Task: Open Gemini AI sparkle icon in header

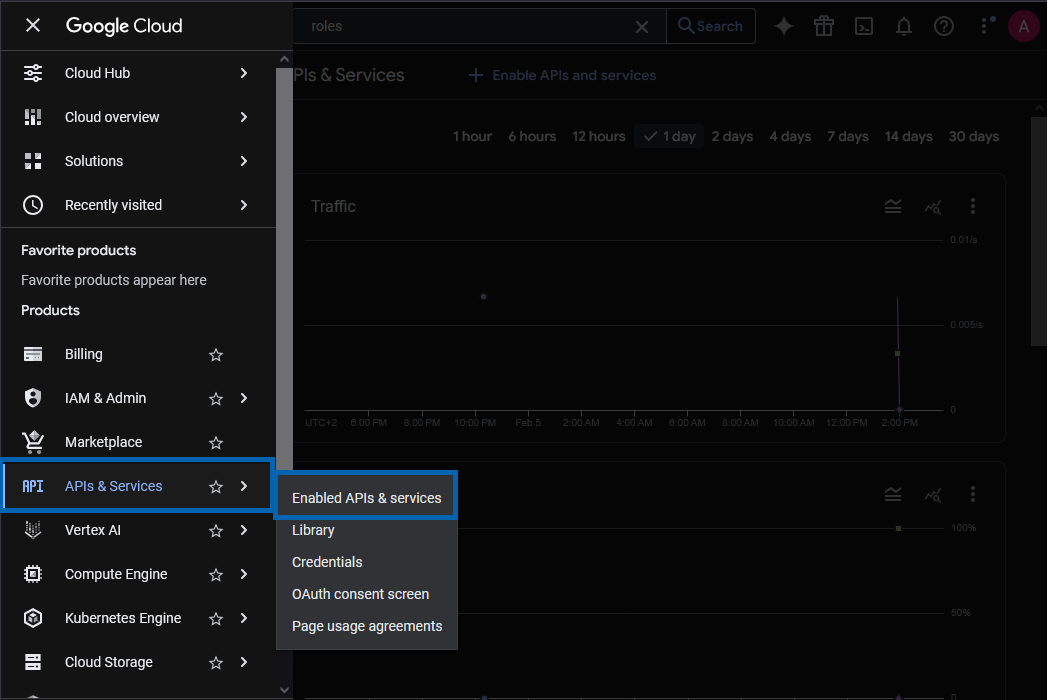Action: coord(784,26)
